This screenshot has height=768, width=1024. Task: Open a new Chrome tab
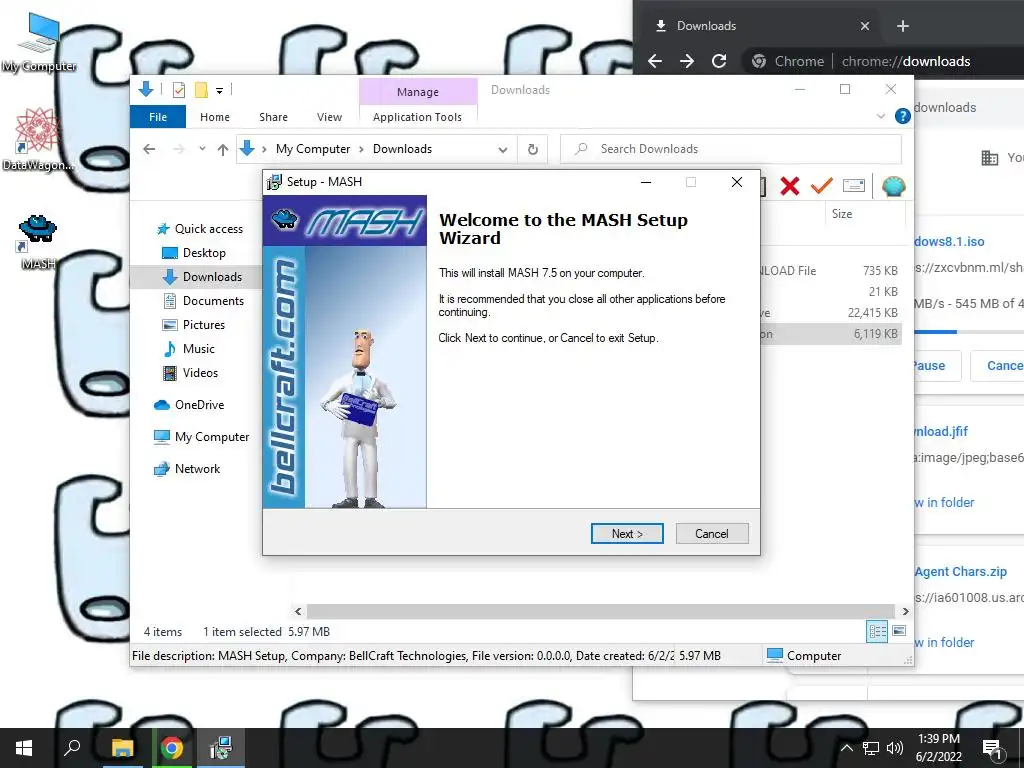point(903,26)
